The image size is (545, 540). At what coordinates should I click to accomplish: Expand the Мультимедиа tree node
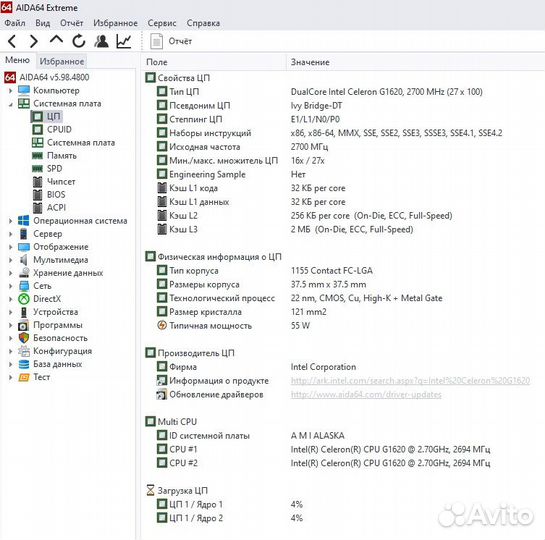[10, 260]
